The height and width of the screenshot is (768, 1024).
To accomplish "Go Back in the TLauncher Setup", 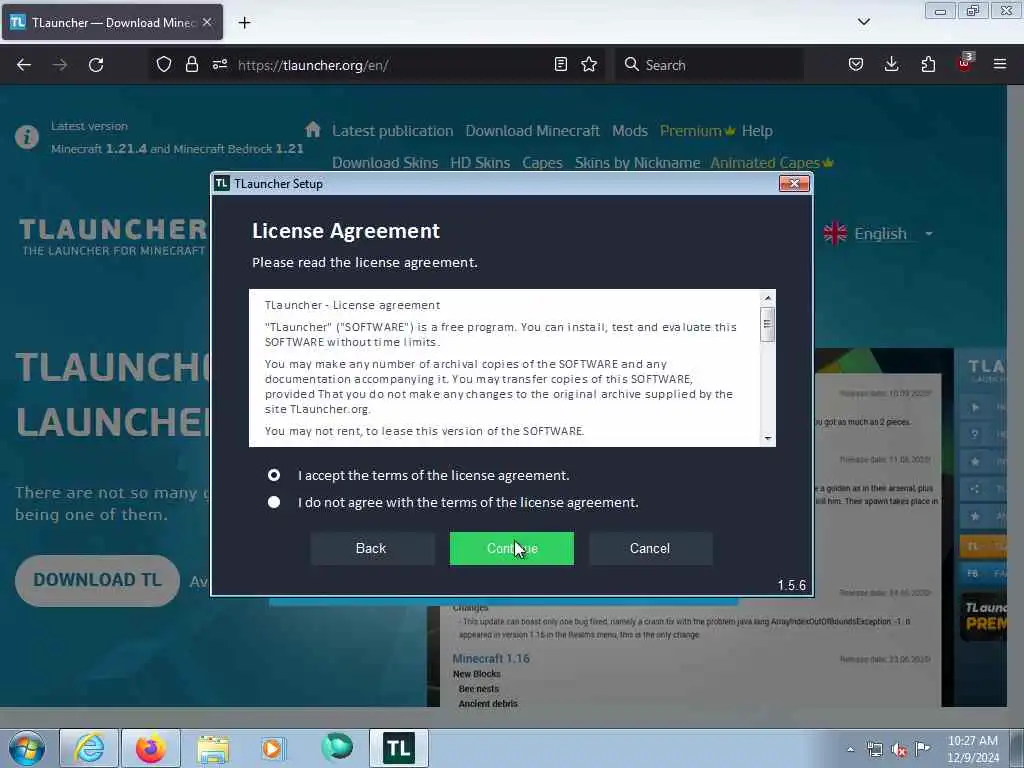I will click(371, 548).
